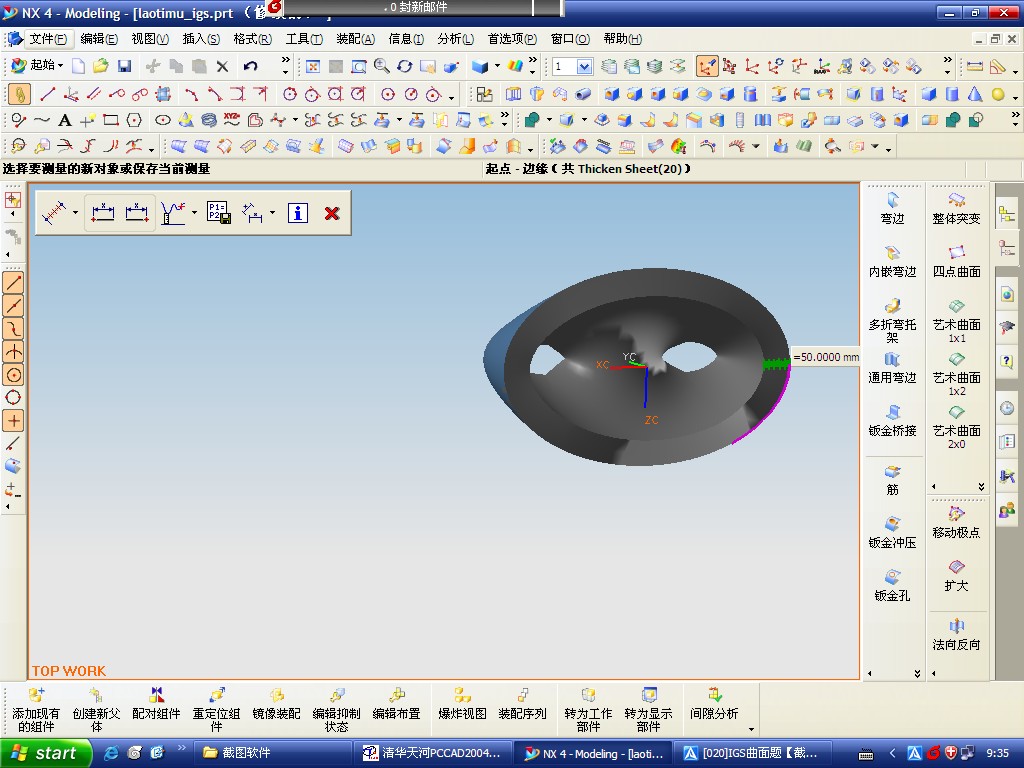Image resolution: width=1024 pixels, height=768 pixels.
Task: Open the 起始 start dropdown
Action: (x=37, y=65)
